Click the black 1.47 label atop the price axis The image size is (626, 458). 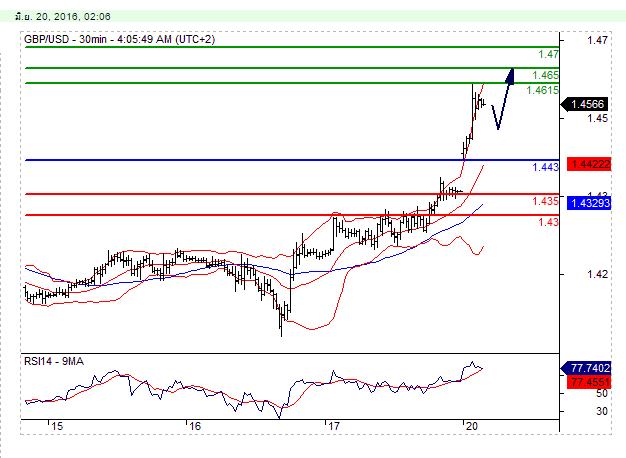coord(597,40)
